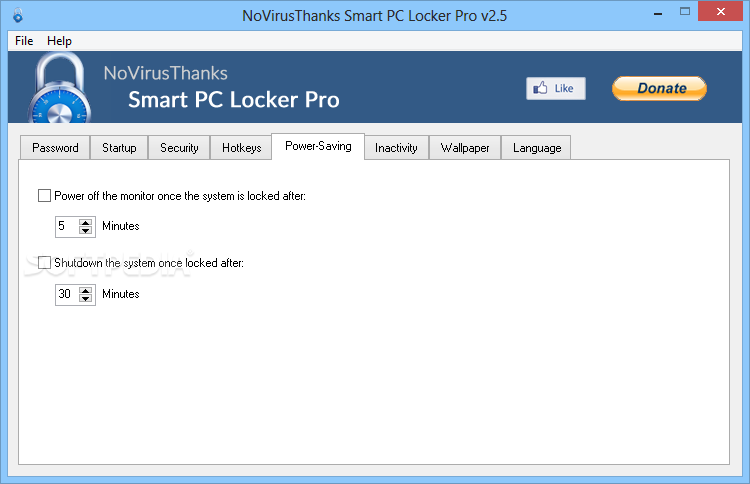The image size is (750, 484).
Task: Maximize the Smart PC Locker window
Action: [x=685, y=11]
